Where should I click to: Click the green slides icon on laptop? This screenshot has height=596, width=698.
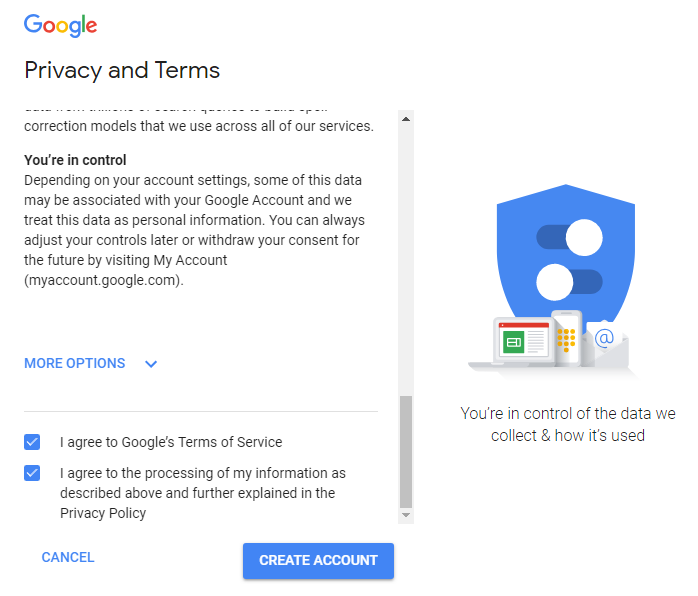tap(513, 342)
